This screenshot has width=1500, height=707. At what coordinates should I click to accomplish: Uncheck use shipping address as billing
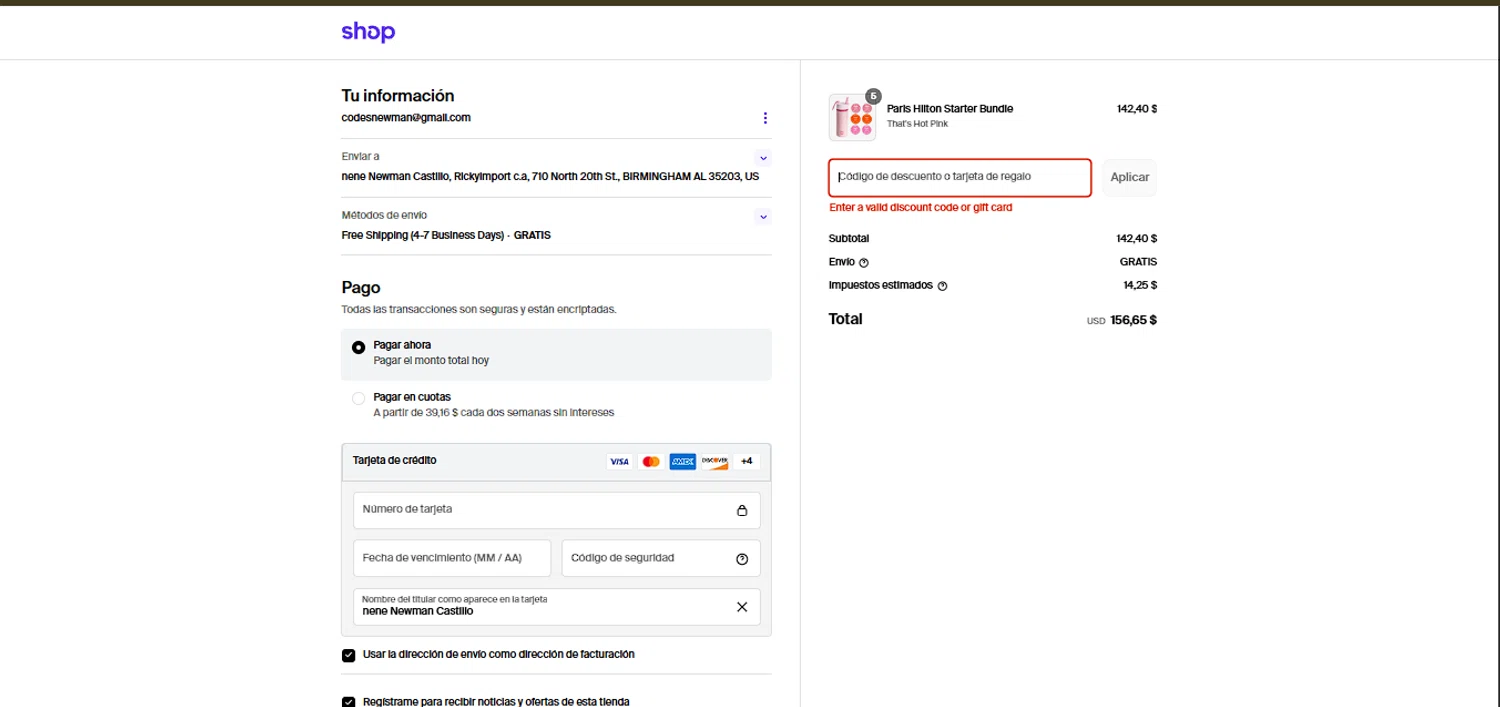348,656
